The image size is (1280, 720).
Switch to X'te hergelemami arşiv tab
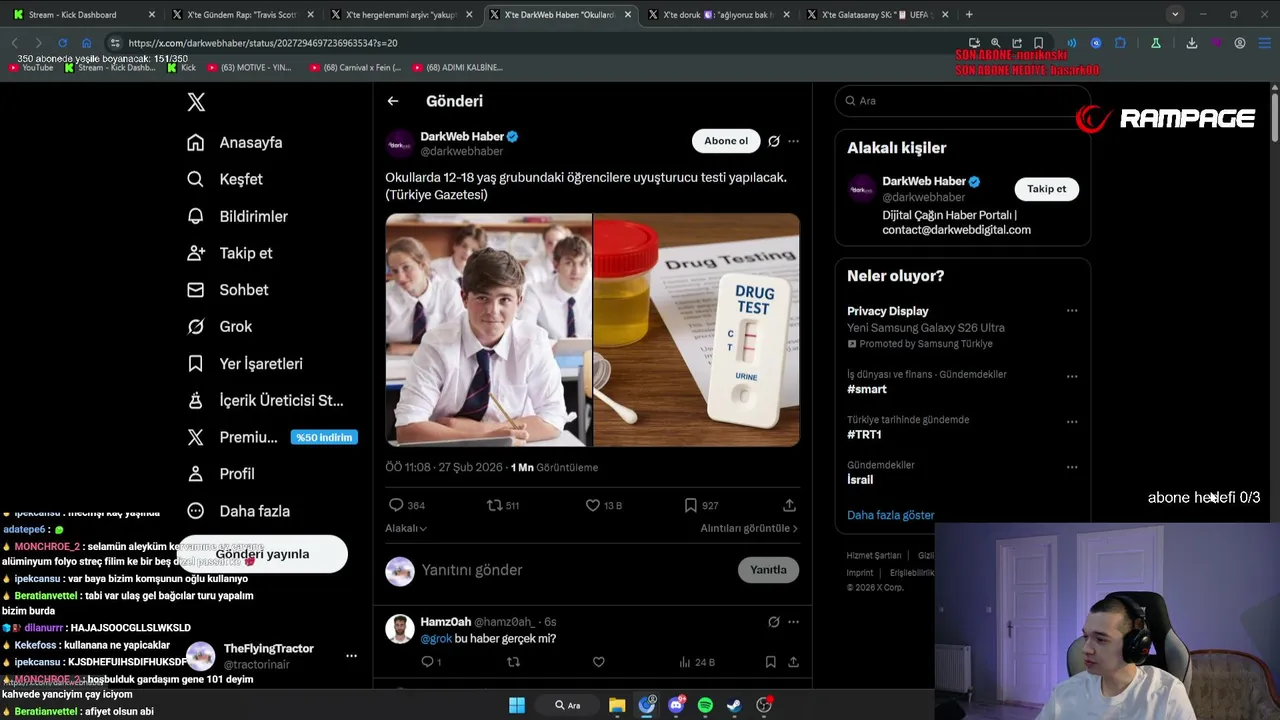[x=403, y=15]
